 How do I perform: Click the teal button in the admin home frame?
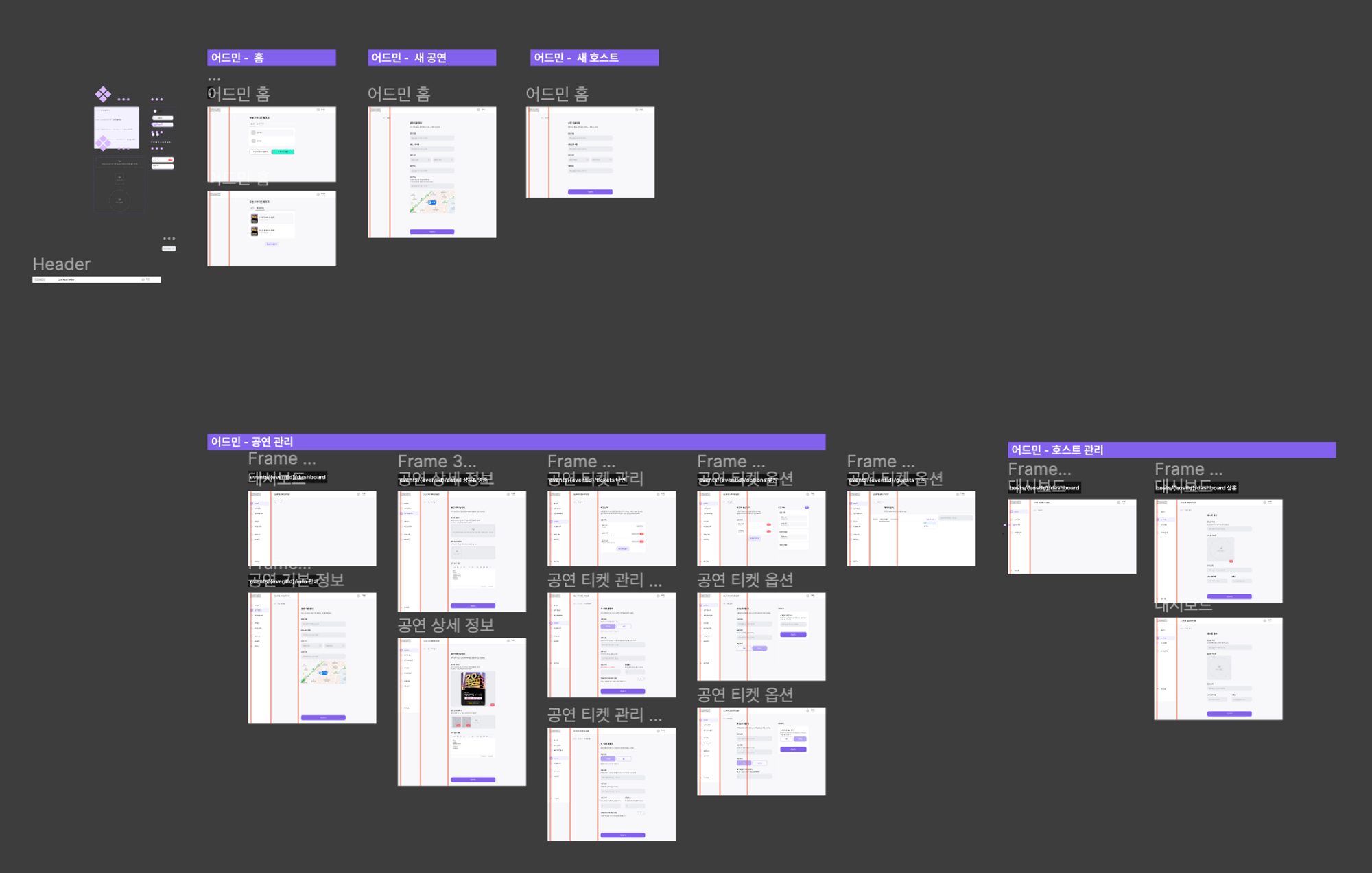pyautogui.click(x=283, y=152)
